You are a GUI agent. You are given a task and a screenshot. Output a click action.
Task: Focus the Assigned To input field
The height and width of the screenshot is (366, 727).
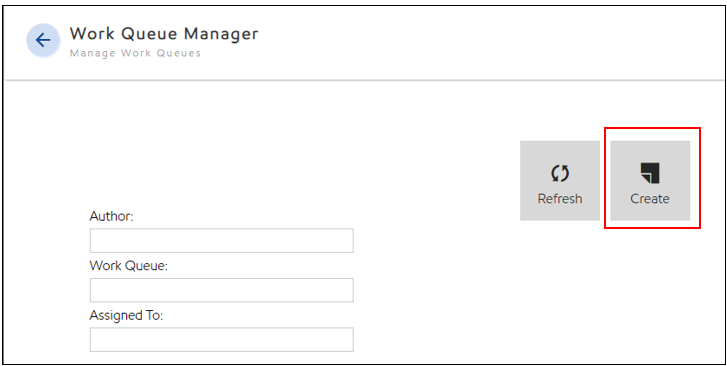coord(222,340)
